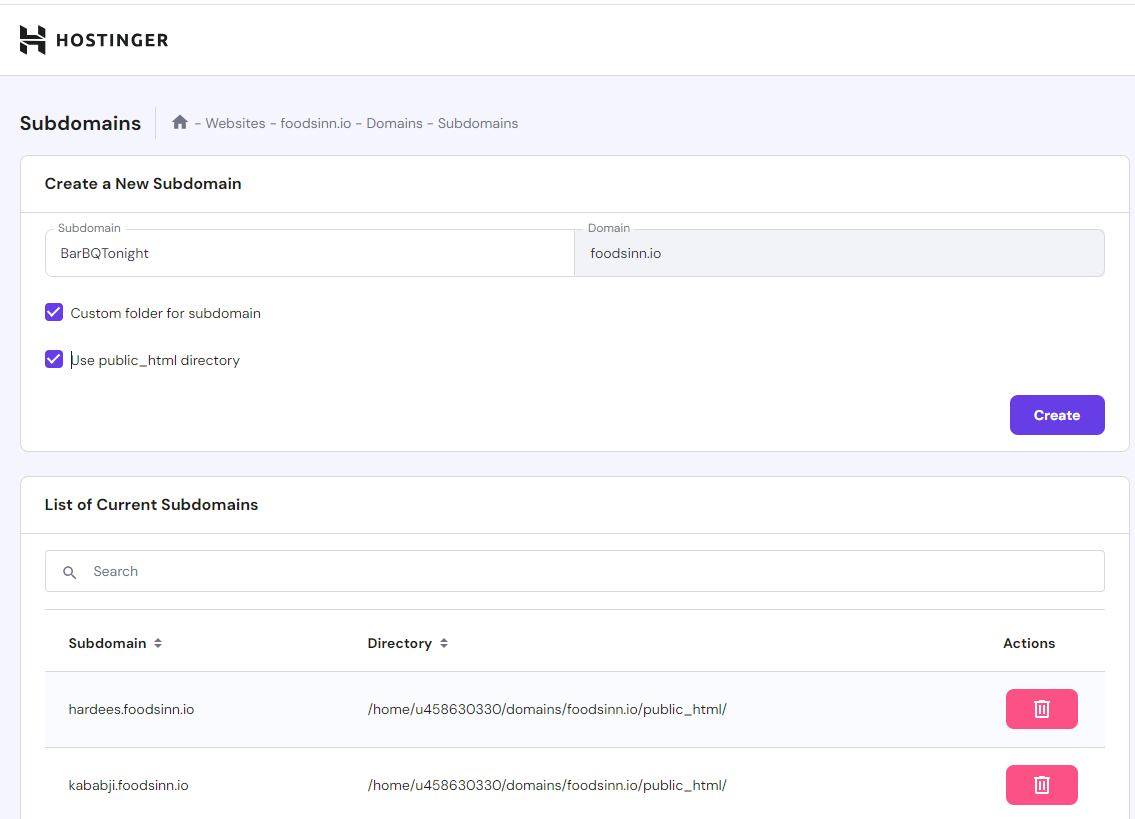Click the Domain field showing foodsinn.io
This screenshot has width=1135, height=819.
pos(838,254)
